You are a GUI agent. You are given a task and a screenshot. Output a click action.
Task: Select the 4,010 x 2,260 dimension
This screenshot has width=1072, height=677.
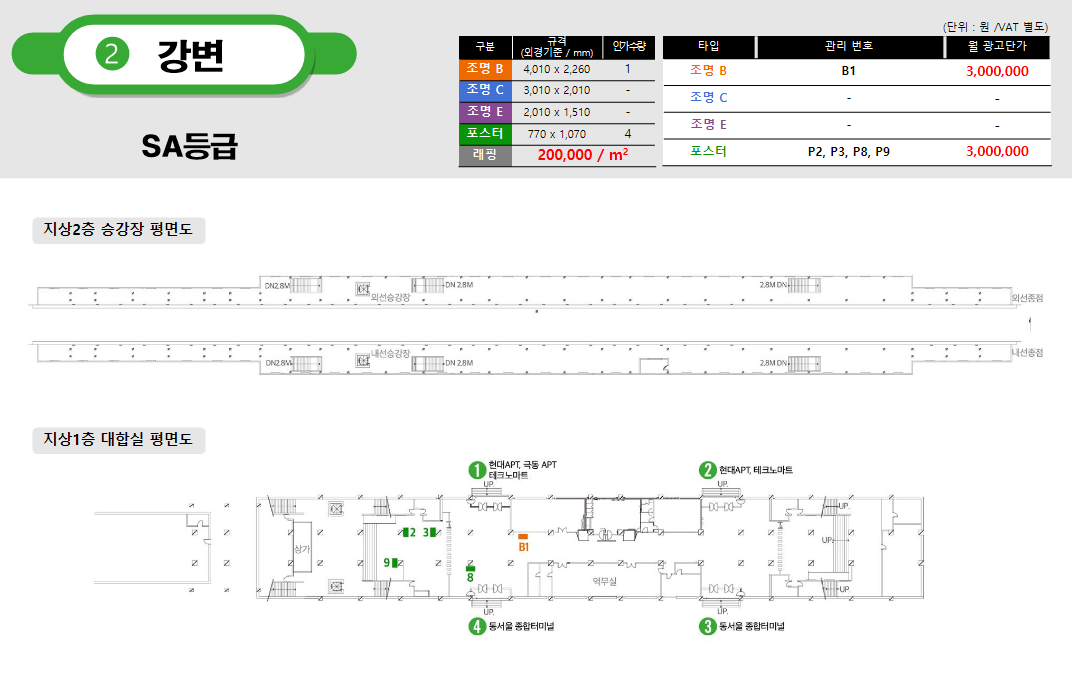[557, 69]
